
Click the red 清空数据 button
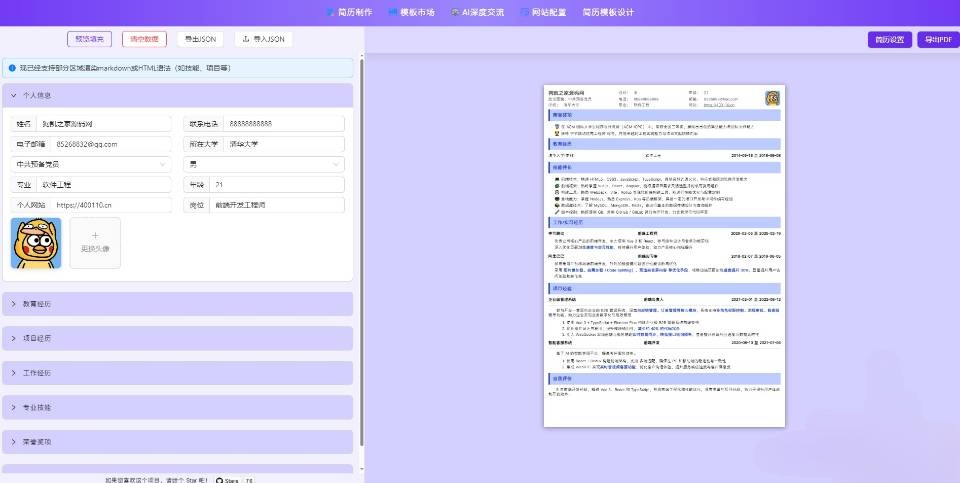[x=144, y=39]
